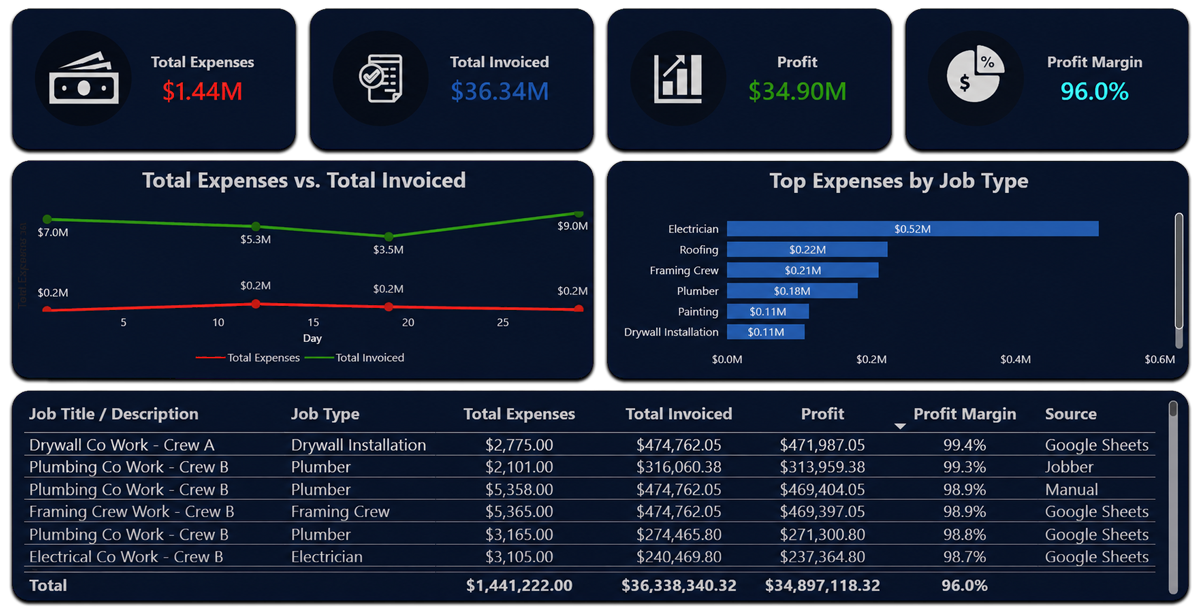The image size is (1200, 607).
Task: Click the $36,338,340.32 total invoiced cell
Action: click(679, 586)
